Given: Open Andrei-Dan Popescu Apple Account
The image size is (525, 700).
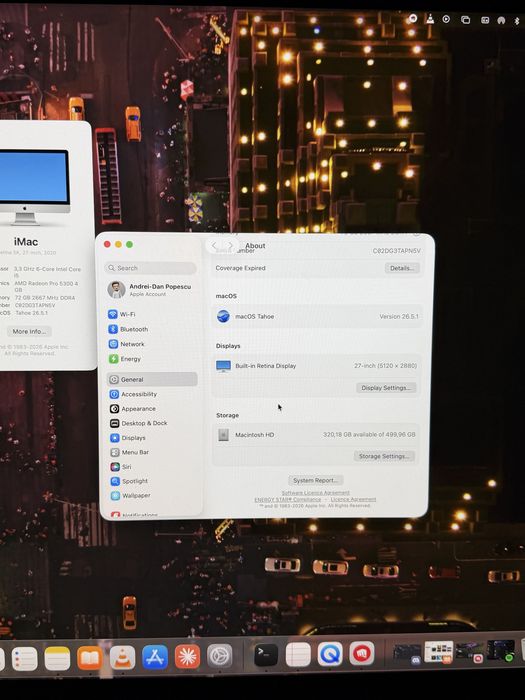Looking at the screenshot, I should (151, 289).
